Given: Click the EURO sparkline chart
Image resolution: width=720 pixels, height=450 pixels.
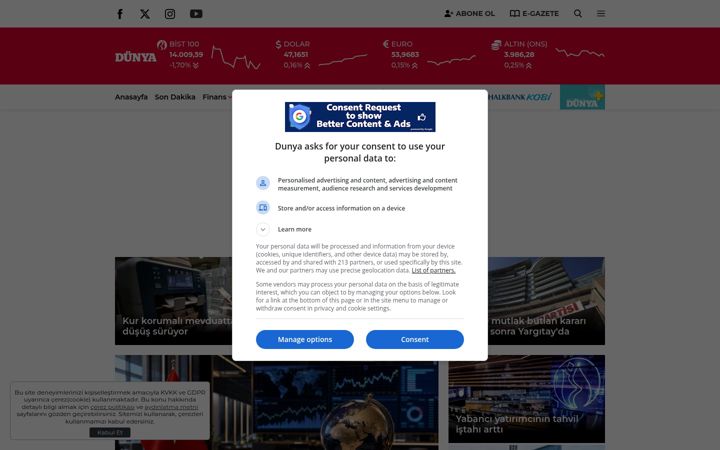Looking at the screenshot, I should (451, 60).
